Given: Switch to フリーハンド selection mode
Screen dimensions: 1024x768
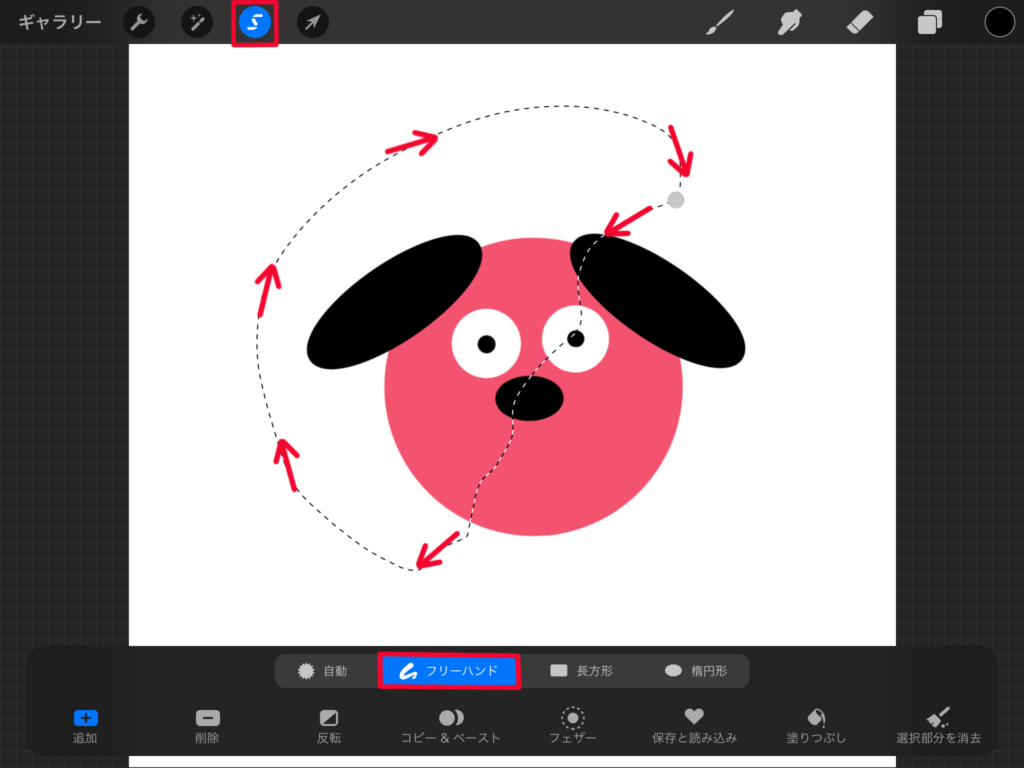Looking at the screenshot, I should (449, 671).
